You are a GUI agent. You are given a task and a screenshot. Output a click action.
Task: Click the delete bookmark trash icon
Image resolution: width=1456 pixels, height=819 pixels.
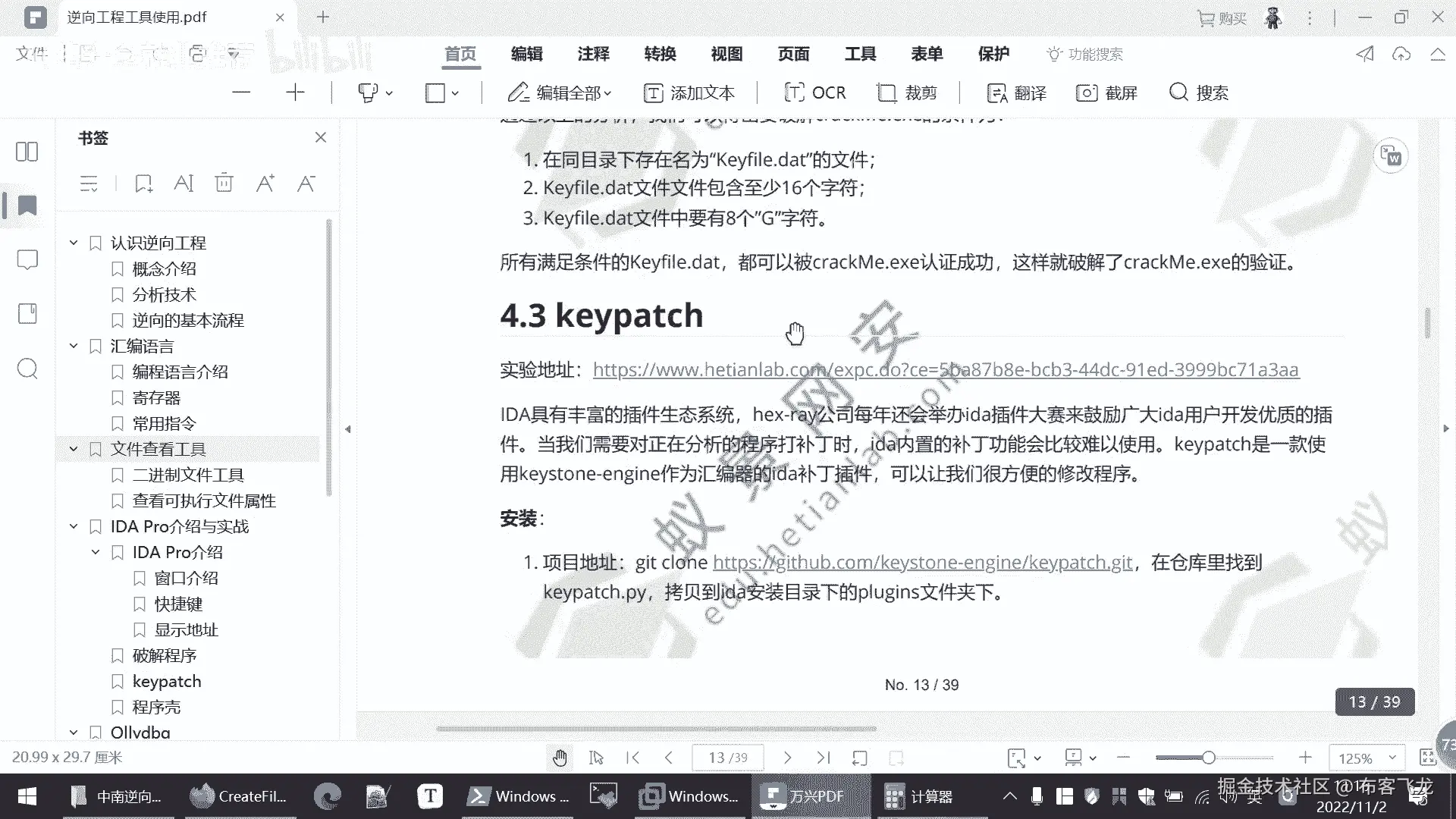click(224, 184)
